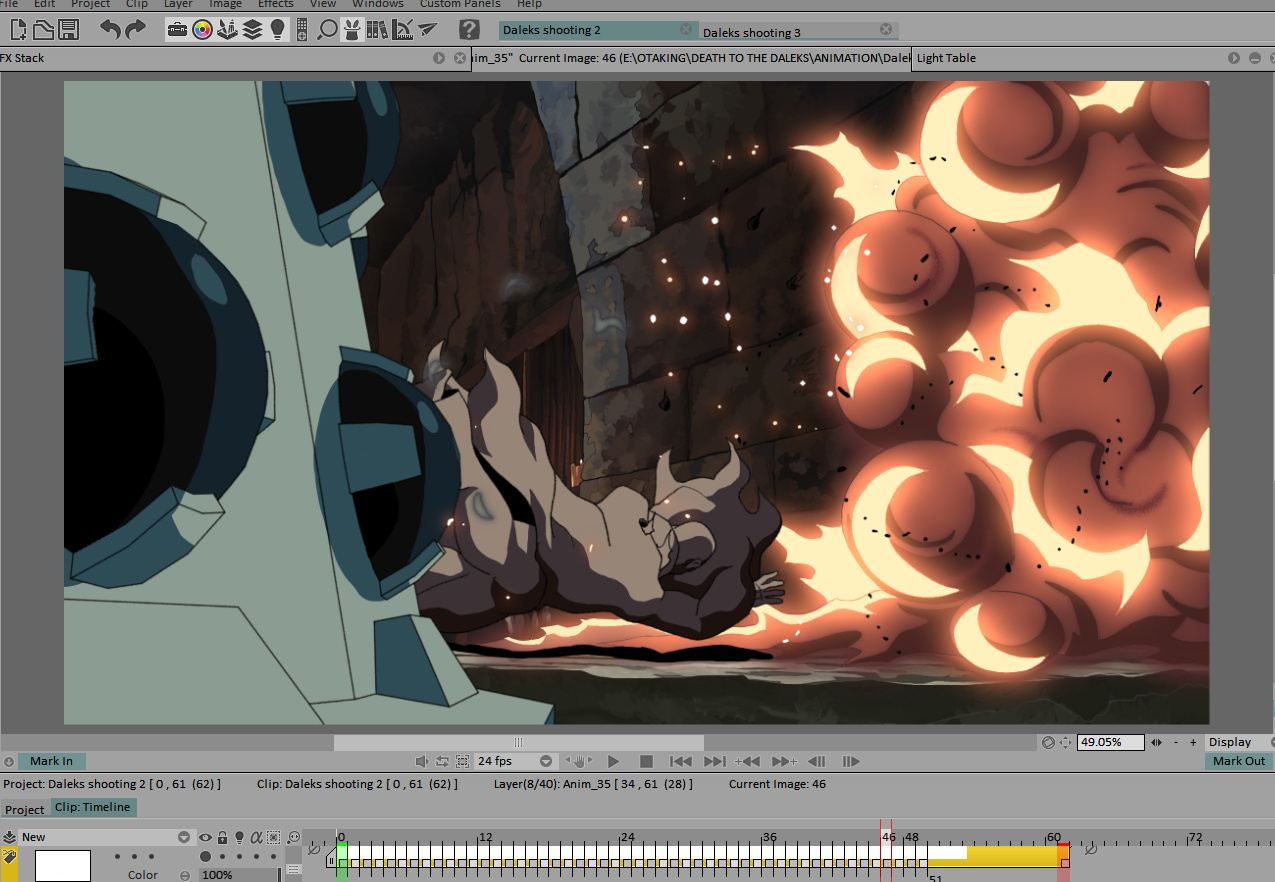Screen dimensions: 1275x882
Task: Open the library books icon
Action: click(377, 30)
